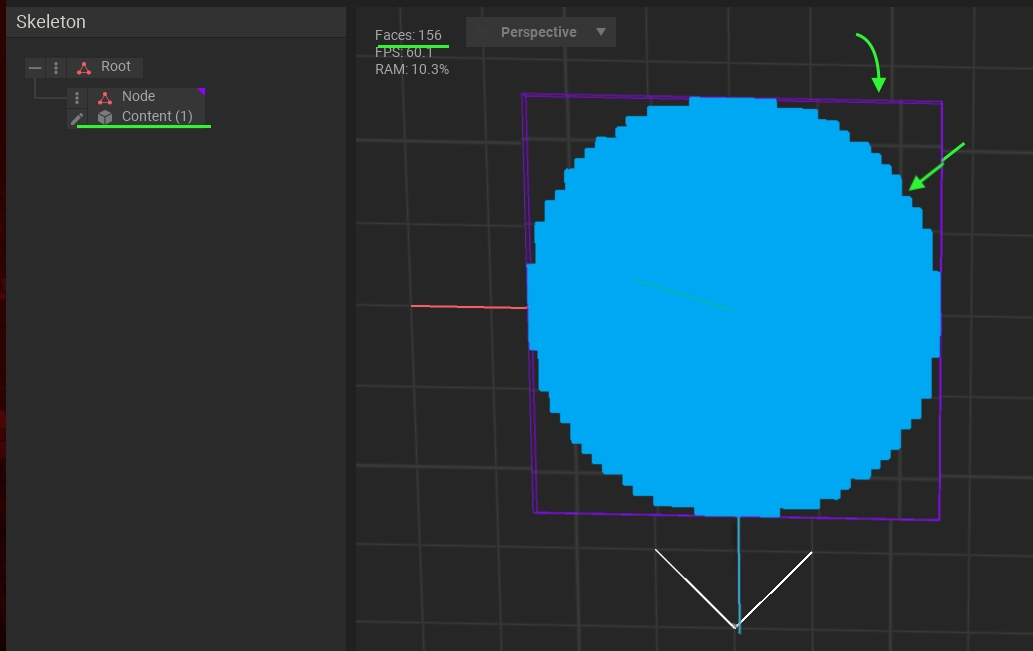Open the Perspective view dropdown
This screenshot has height=651, width=1033.
tap(540, 32)
